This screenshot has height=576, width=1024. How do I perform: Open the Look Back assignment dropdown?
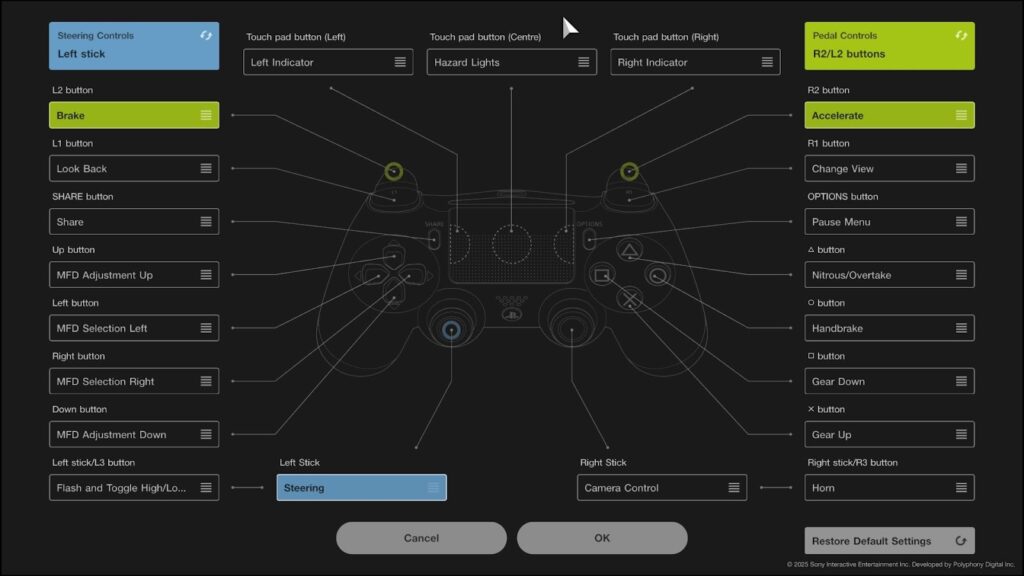pos(134,169)
